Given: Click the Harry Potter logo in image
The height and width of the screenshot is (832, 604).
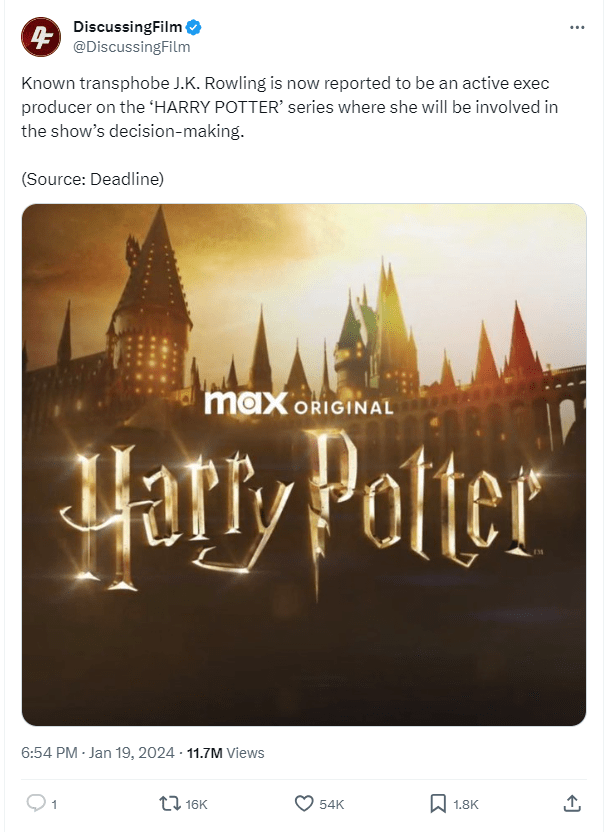Looking at the screenshot, I should tap(301, 512).
